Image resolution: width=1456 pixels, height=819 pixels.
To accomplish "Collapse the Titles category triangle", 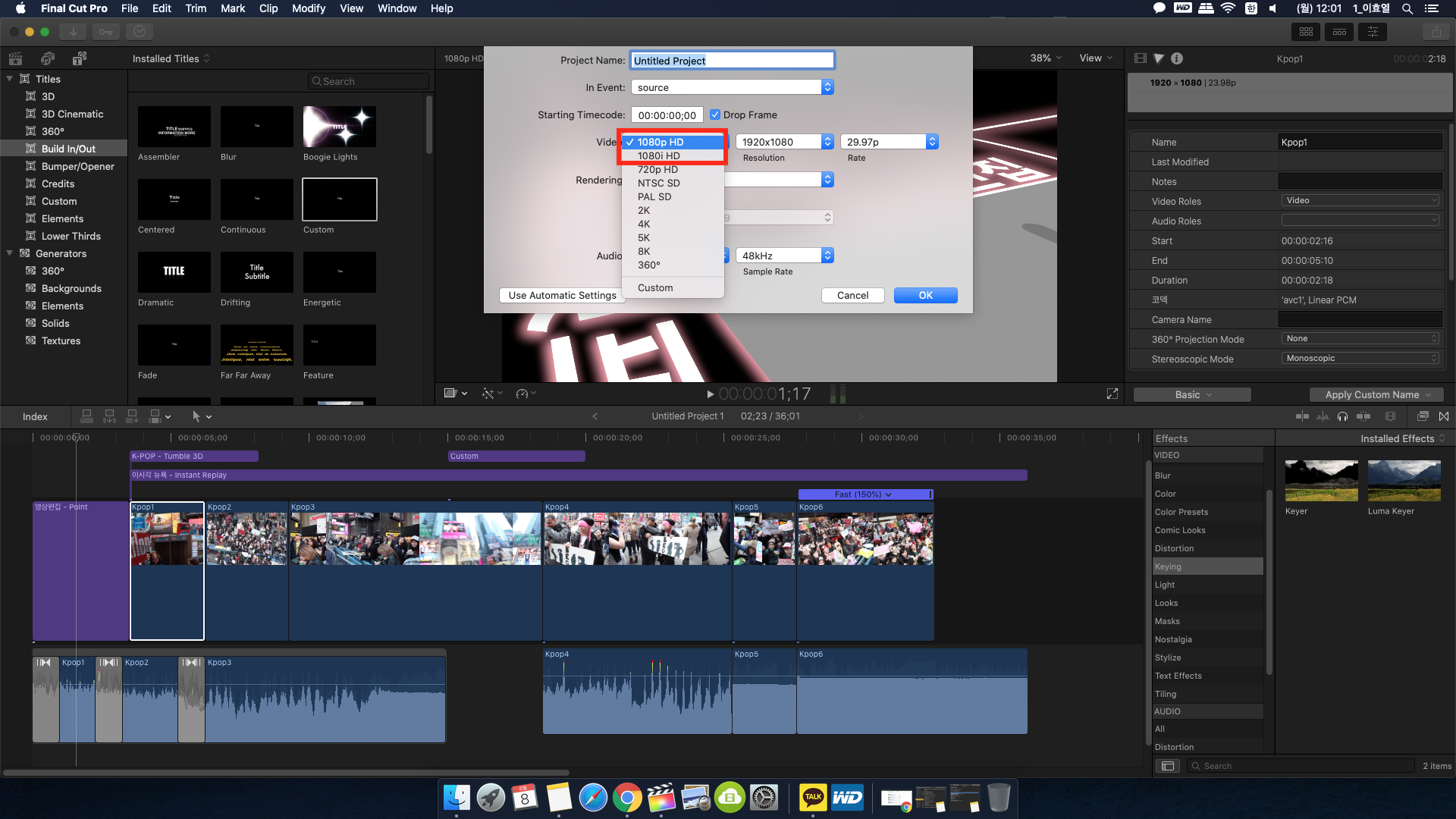I will (x=10, y=79).
